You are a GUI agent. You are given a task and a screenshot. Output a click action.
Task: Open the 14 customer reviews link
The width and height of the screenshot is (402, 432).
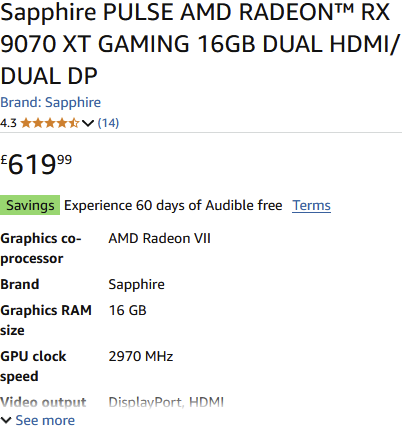point(108,123)
